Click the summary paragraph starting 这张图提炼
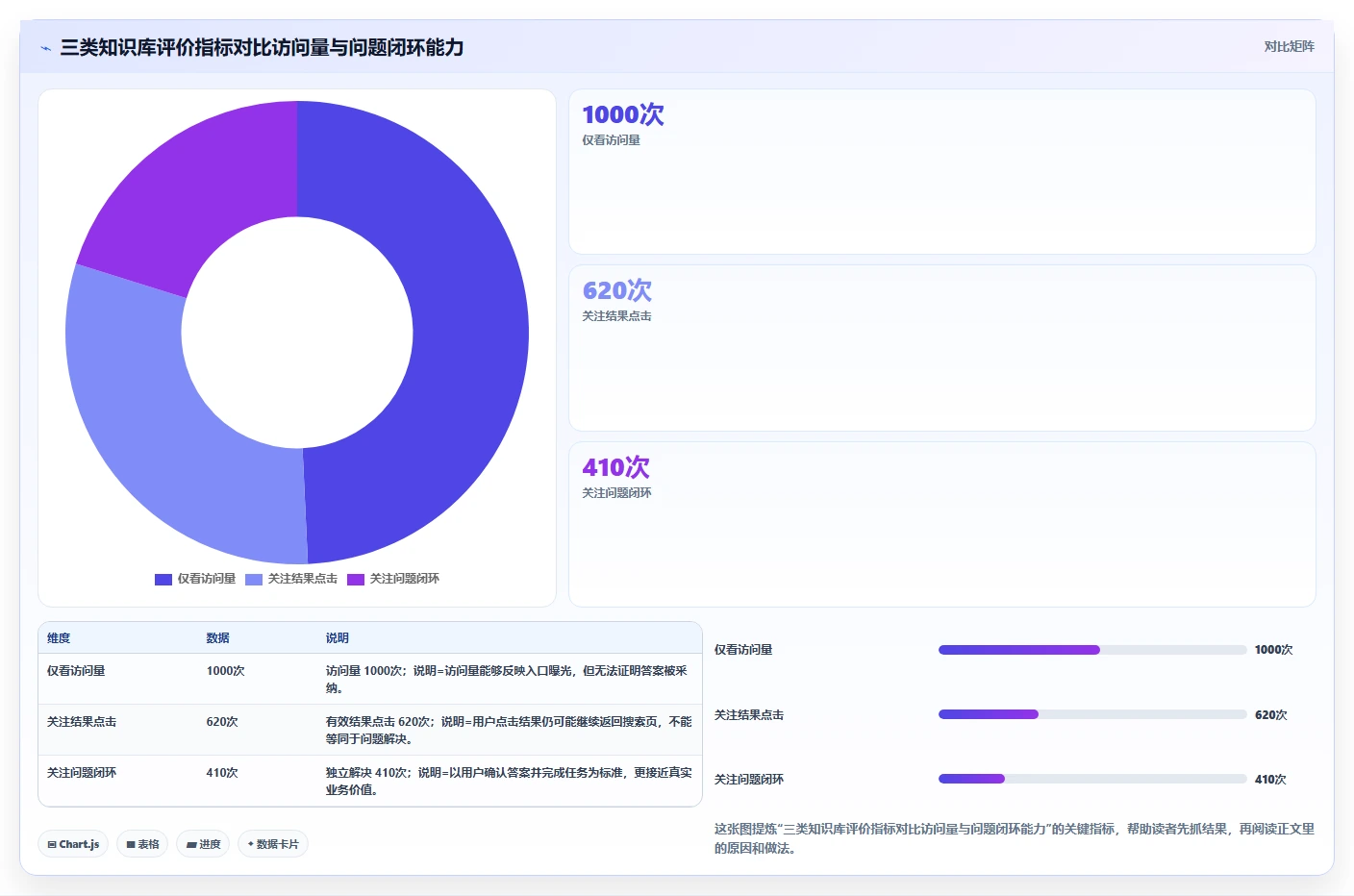This screenshot has width=1354, height=896. tap(1015, 838)
